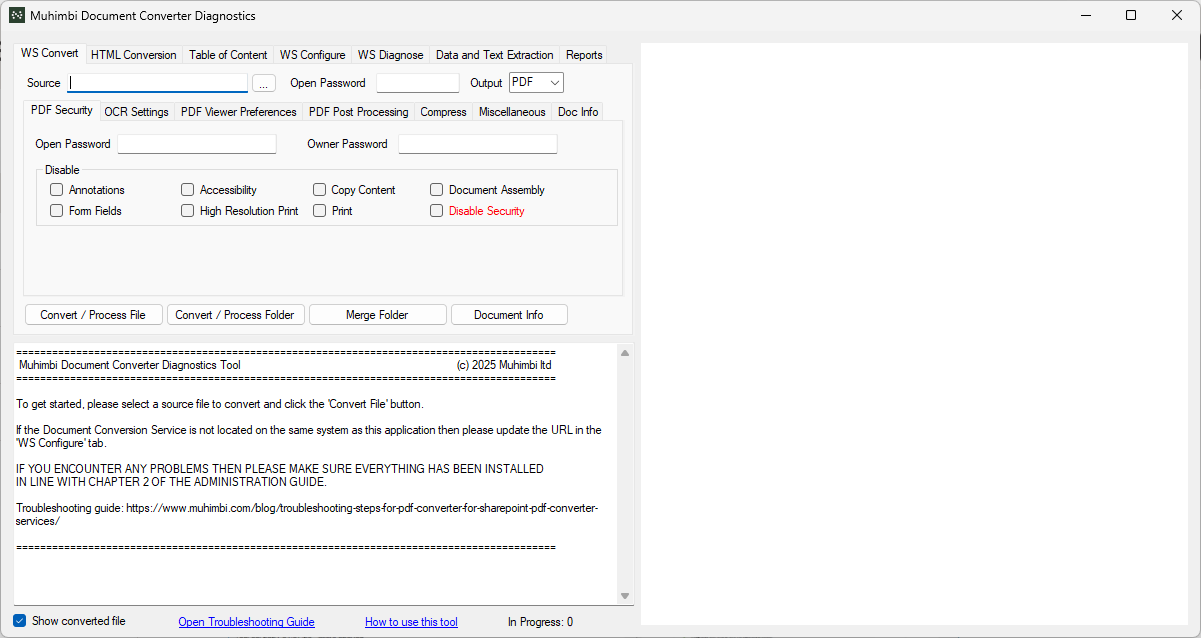Open the Troubleshooting Guide link
This screenshot has width=1201, height=638.
pos(246,622)
